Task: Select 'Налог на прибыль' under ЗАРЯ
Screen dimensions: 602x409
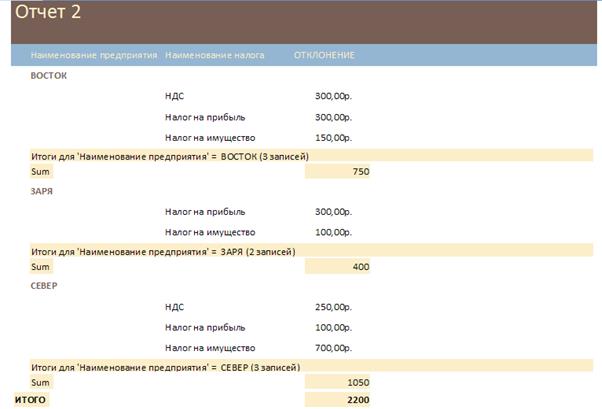Action: (205, 212)
